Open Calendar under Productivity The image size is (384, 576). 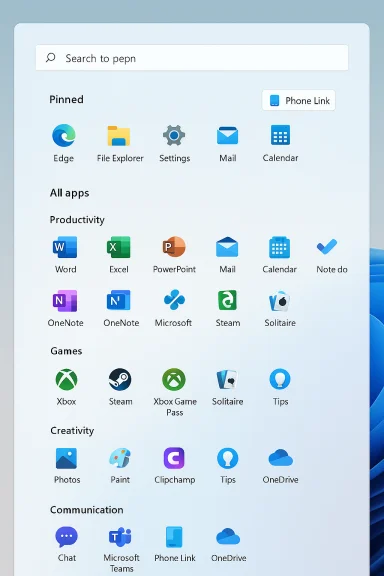[x=279, y=255]
